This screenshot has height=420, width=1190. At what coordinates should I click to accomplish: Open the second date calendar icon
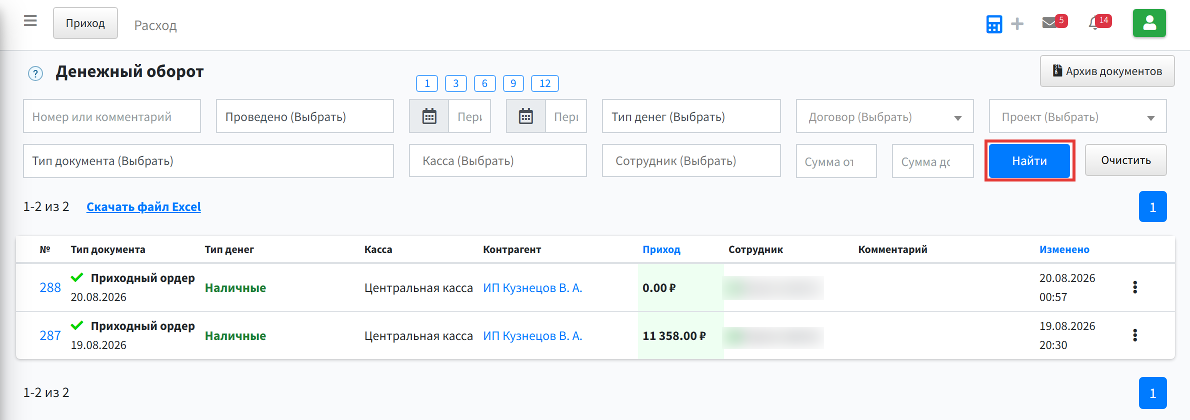tap(526, 116)
